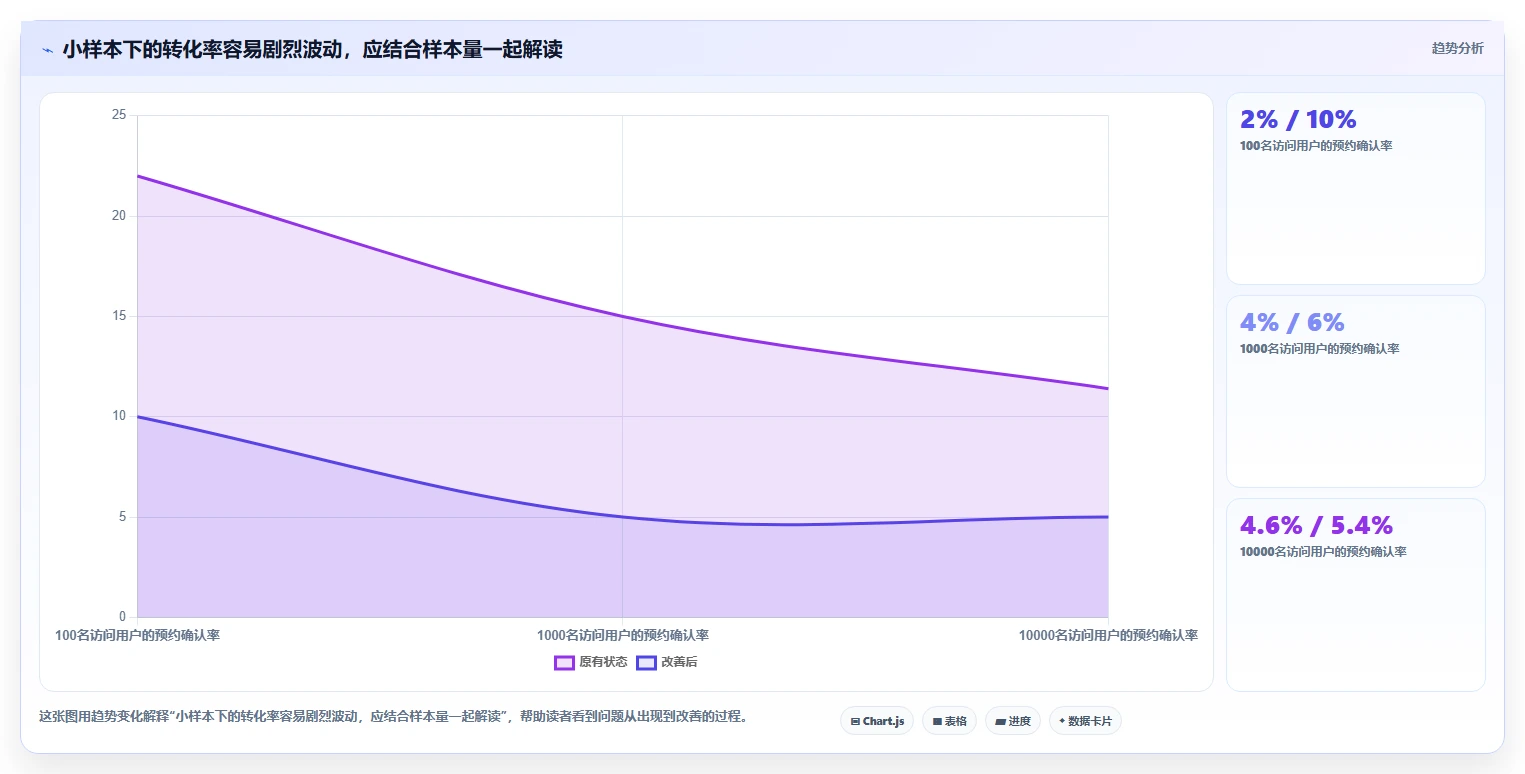1525x774 pixels.
Task: Click x-axis label 10000名访问用户的预约确认率
Action: coord(1108,635)
